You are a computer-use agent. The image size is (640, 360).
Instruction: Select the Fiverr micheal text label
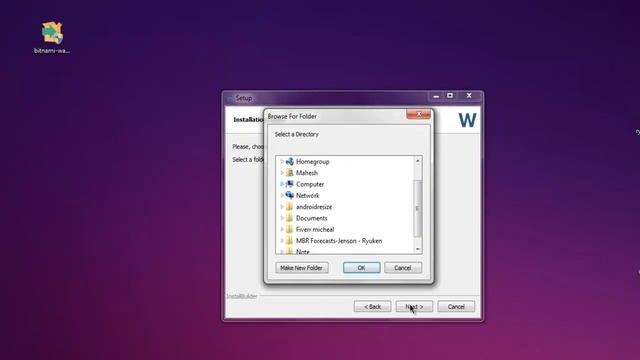coord(315,229)
